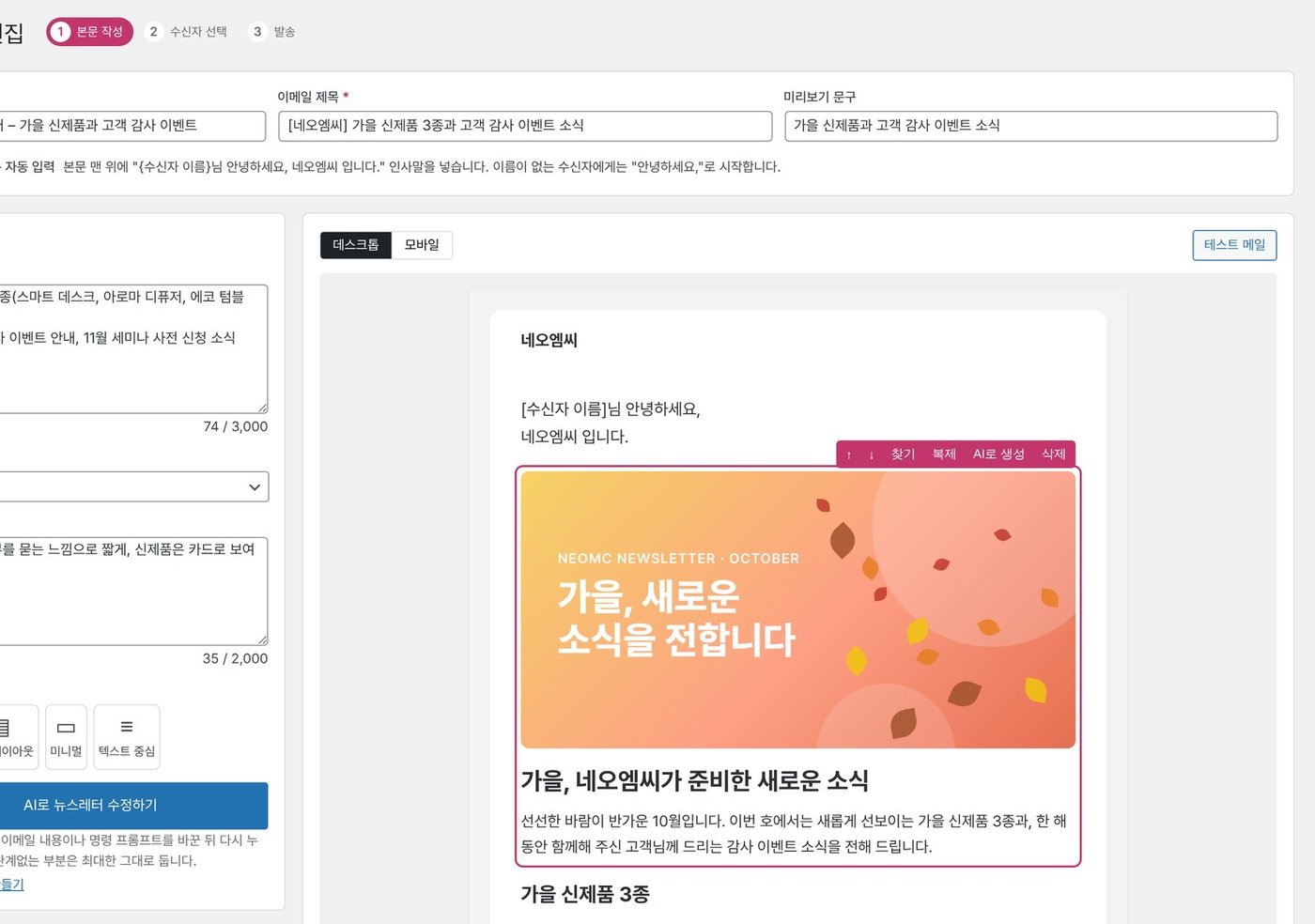
Task: Click AI로 생성 in block toolbar
Action: (x=998, y=454)
